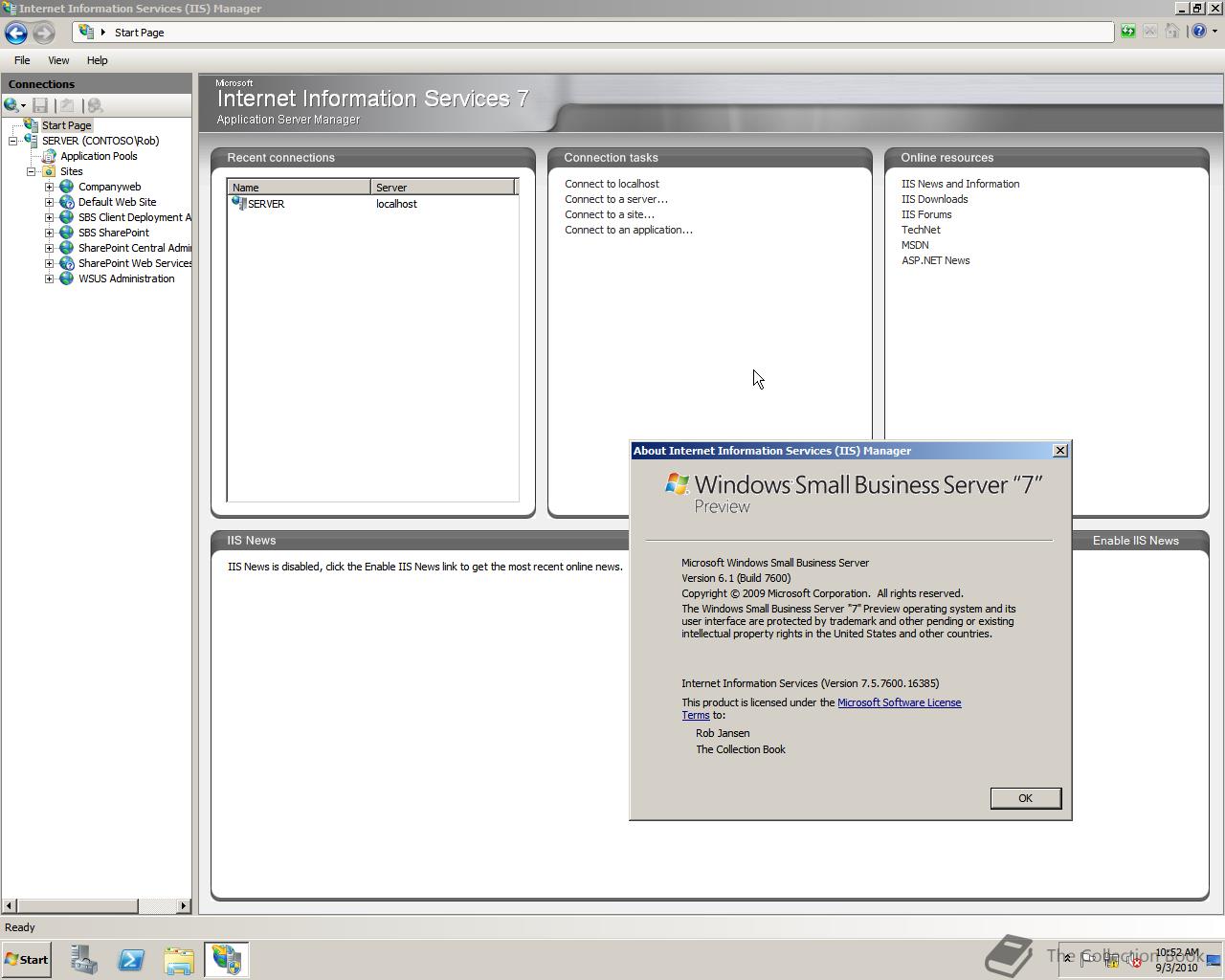Click the blue Help question mark icon
Viewport: 1225px width, 980px height.
[x=1199, y=32]
